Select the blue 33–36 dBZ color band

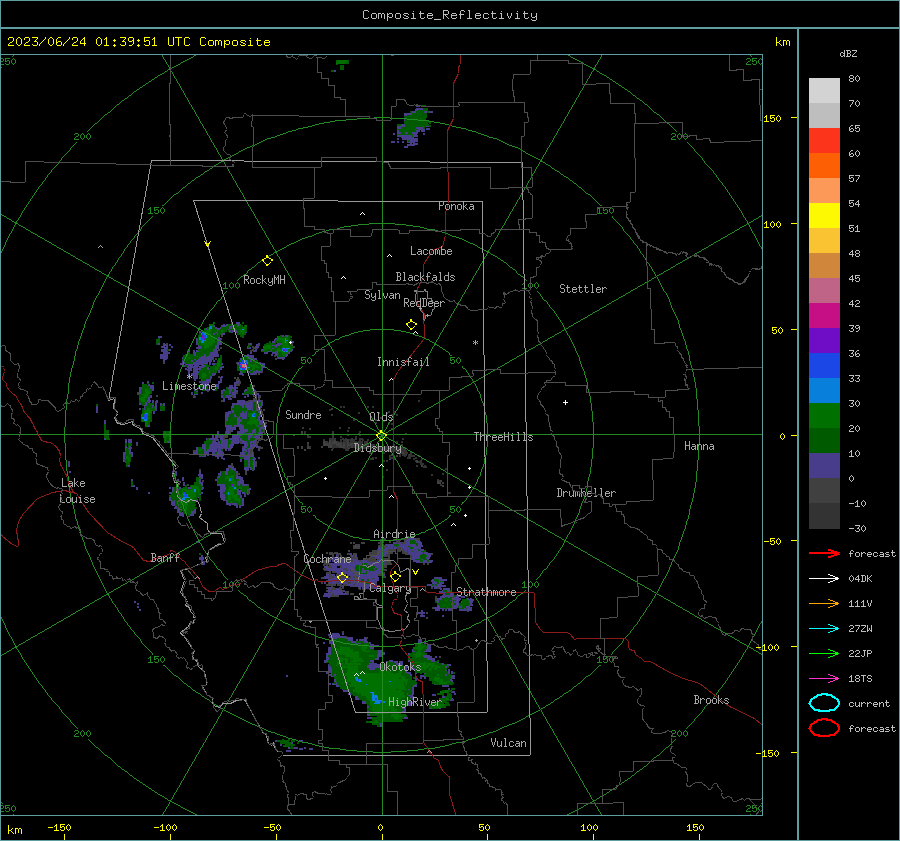coord(824,366)
